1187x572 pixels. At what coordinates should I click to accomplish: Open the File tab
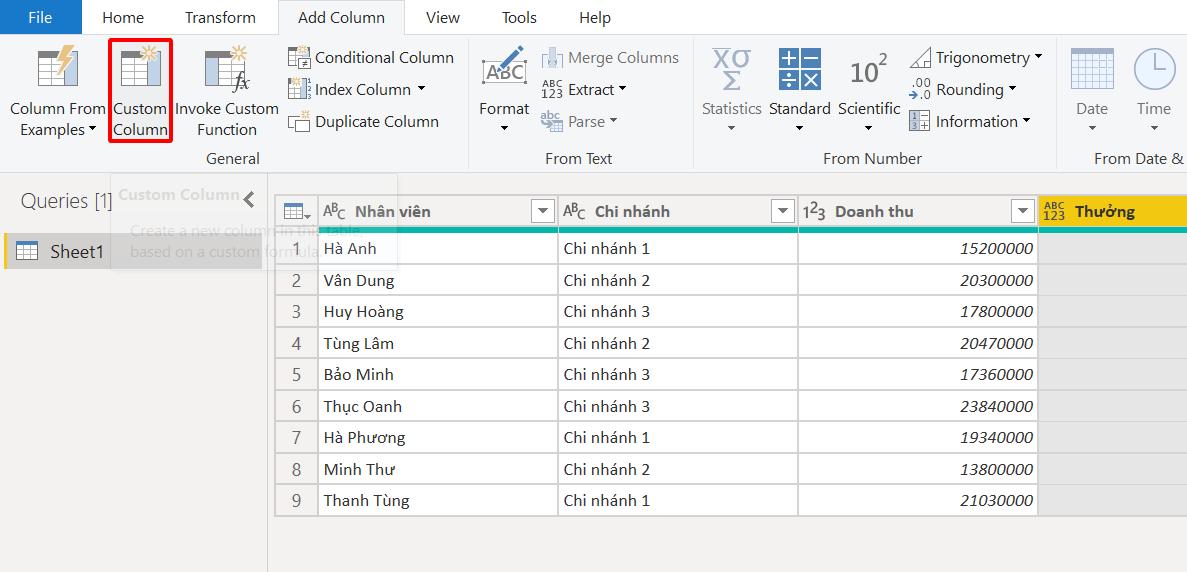(x=40, y=17)
